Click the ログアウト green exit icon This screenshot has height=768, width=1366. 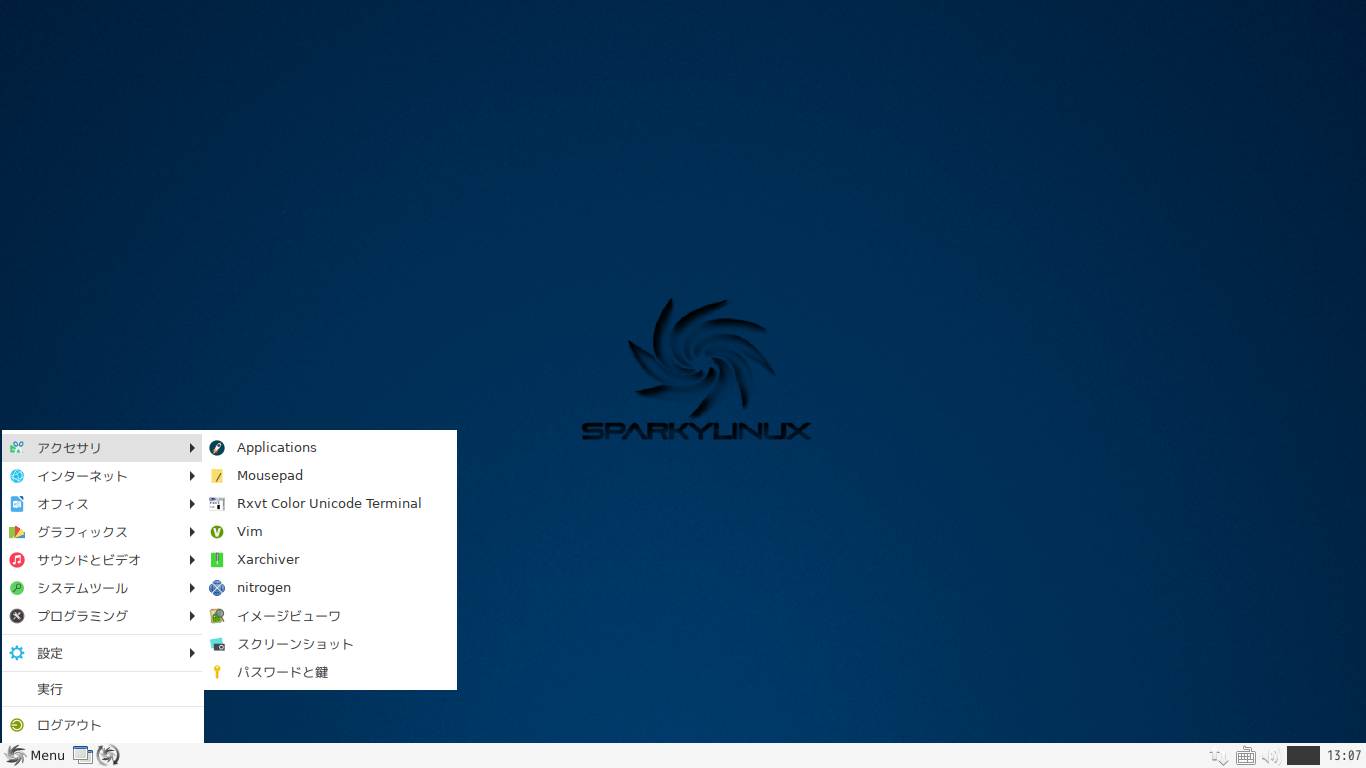[x=17, y=725]
